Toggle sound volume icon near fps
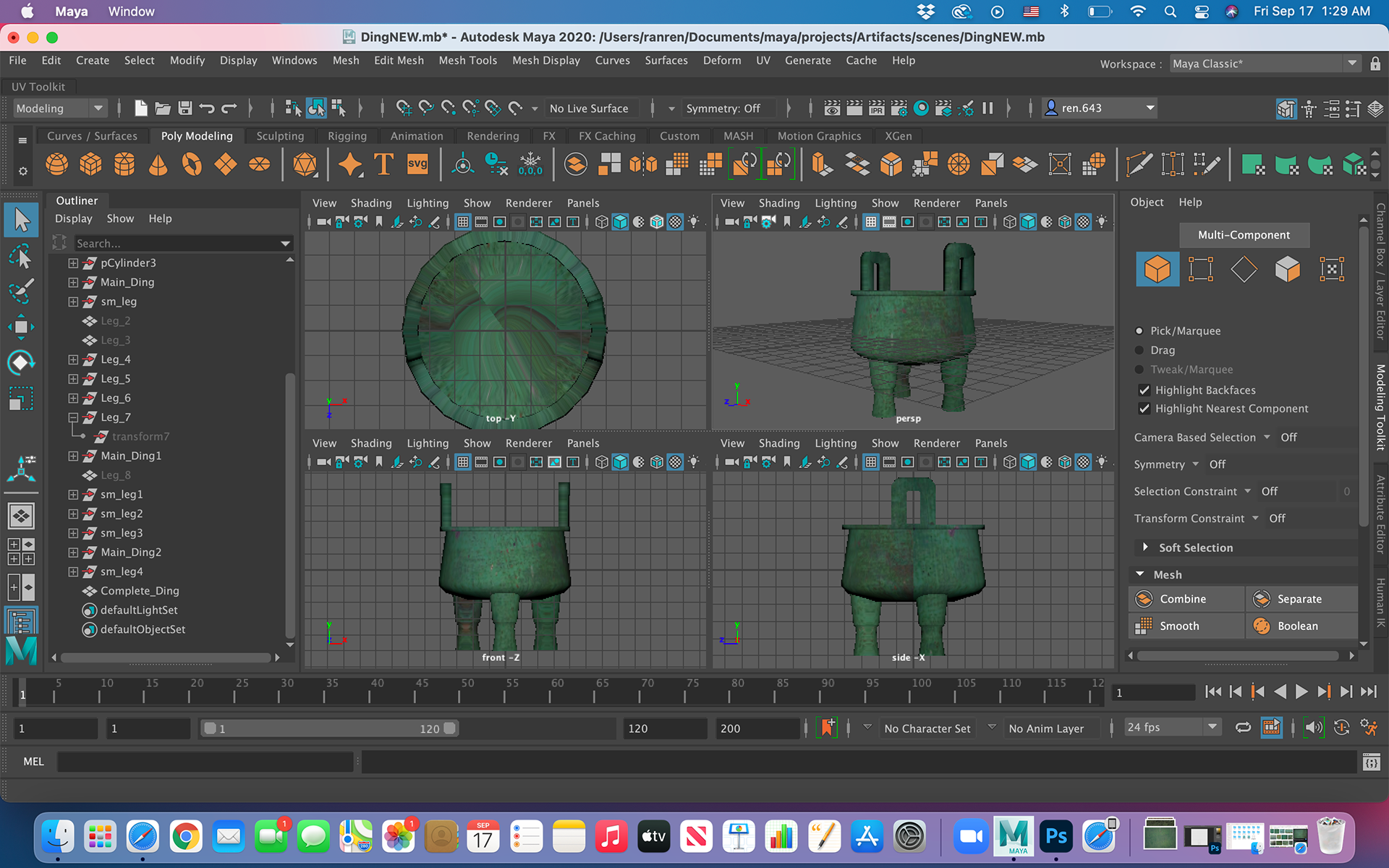The width and height of the screenshot is (1389, 868). point(1314,728)
